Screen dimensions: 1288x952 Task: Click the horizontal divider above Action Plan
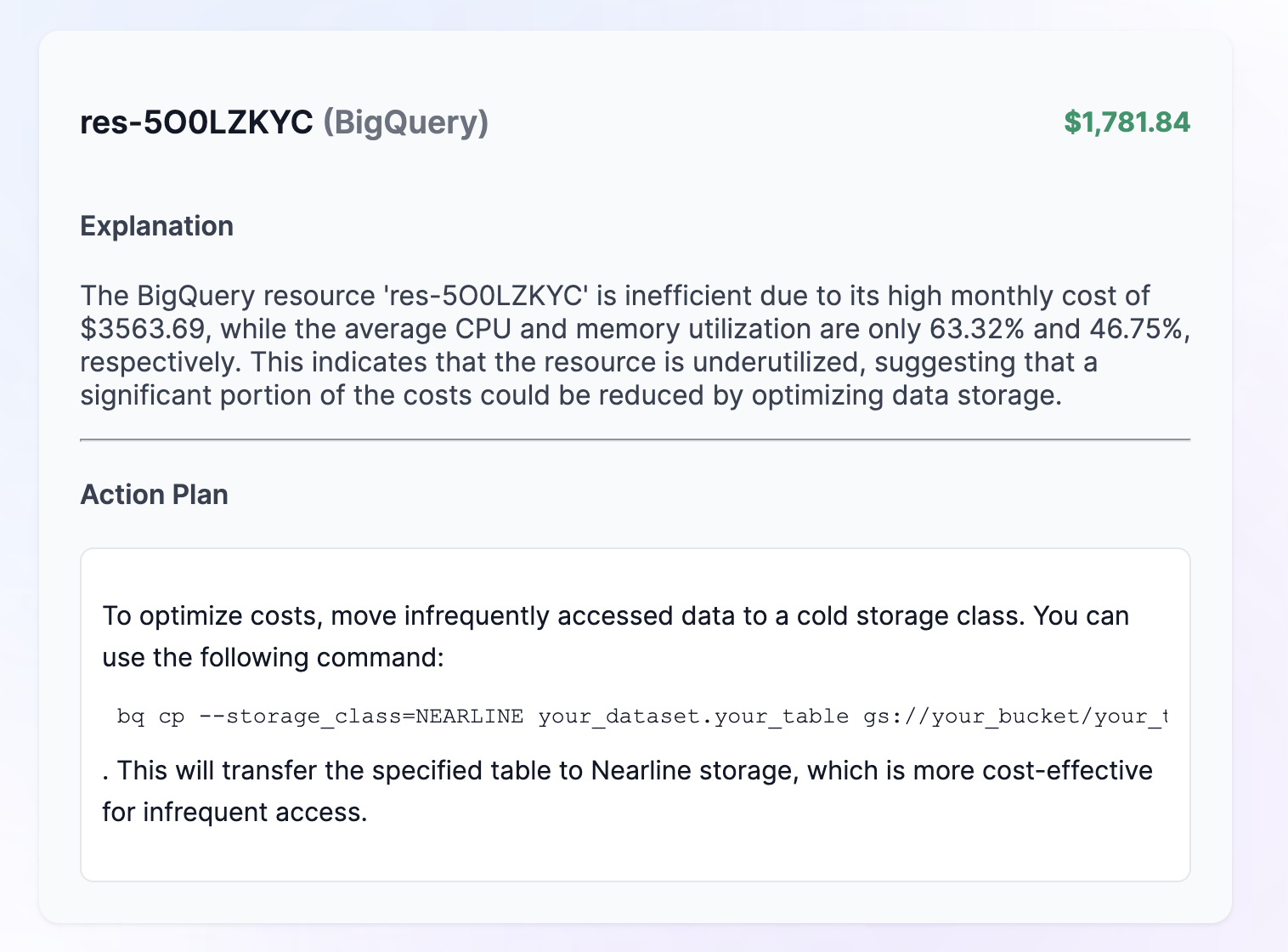pos(635,439)
